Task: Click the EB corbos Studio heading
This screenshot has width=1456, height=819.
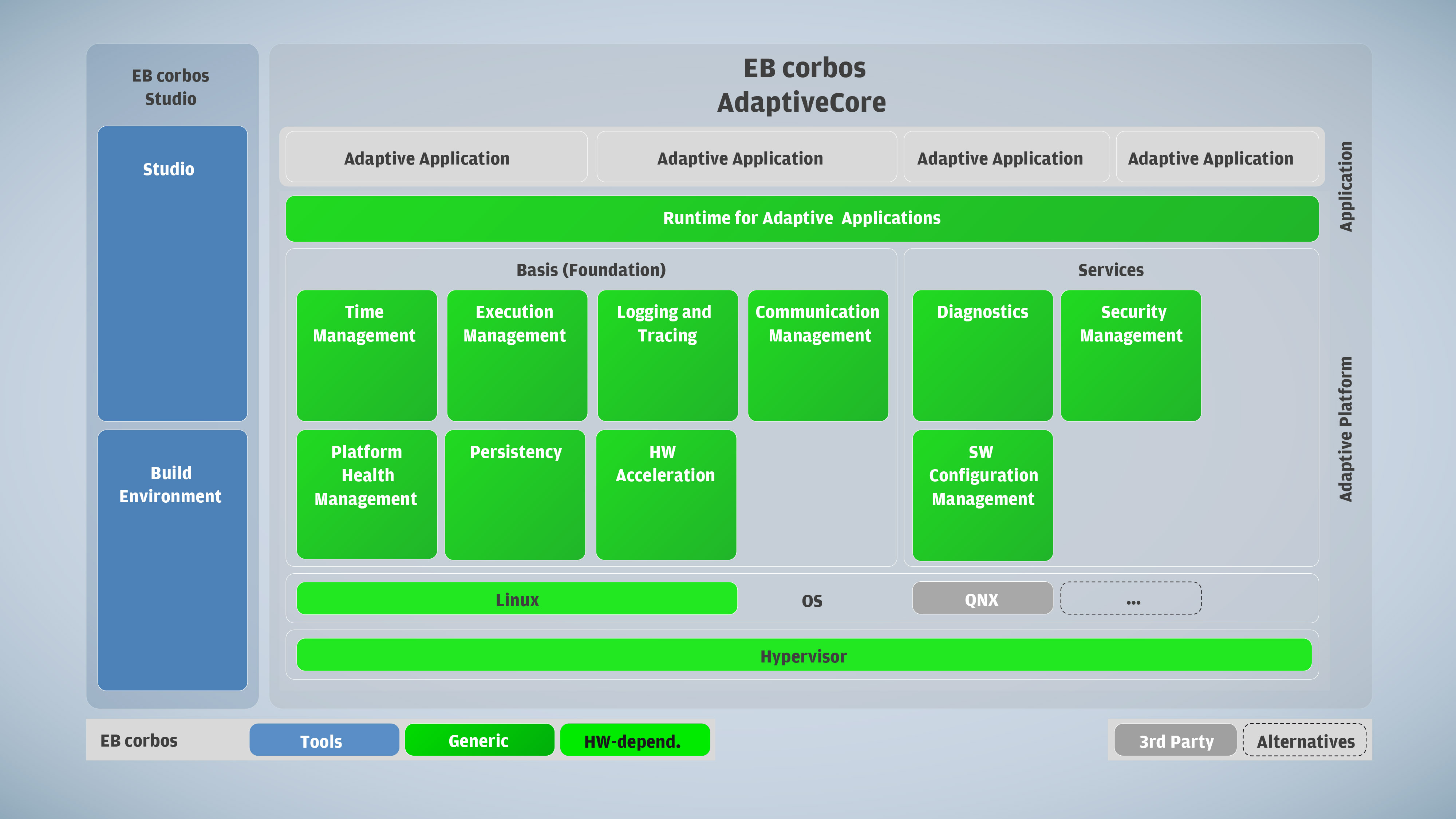Action: pyautogui.click(x=171, y=87)
